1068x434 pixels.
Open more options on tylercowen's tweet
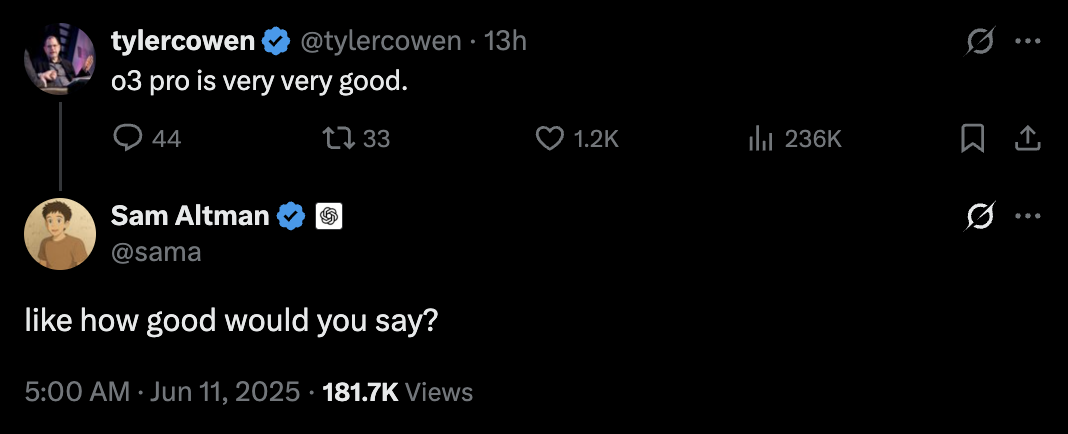coord(1028,42)
